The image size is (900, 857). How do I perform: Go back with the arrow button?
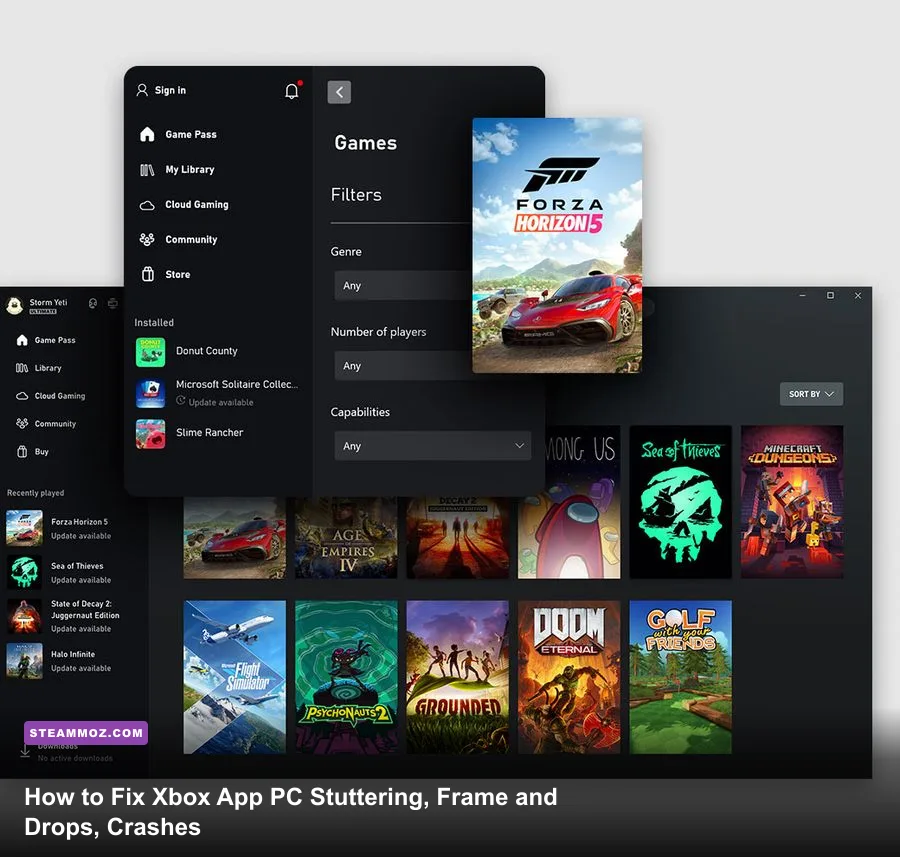pos(339,92)
